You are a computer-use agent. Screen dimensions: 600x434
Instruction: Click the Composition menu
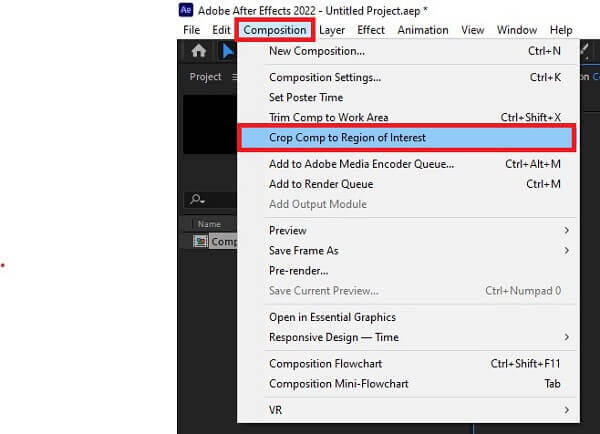click(x=275, y=30)
